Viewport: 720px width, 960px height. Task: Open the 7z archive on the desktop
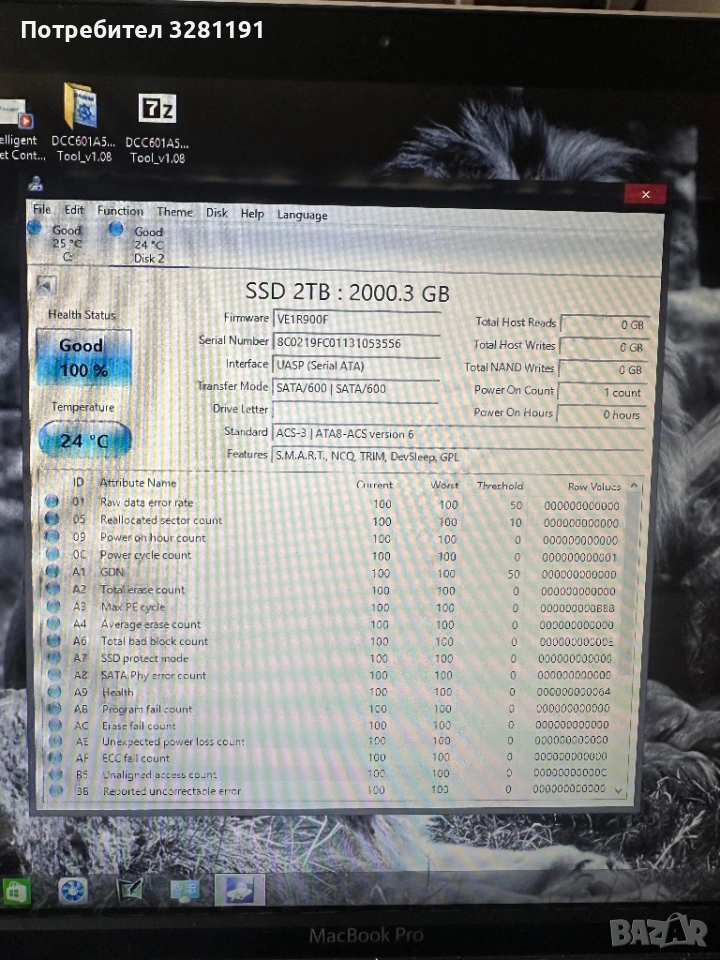click(157, 110)
